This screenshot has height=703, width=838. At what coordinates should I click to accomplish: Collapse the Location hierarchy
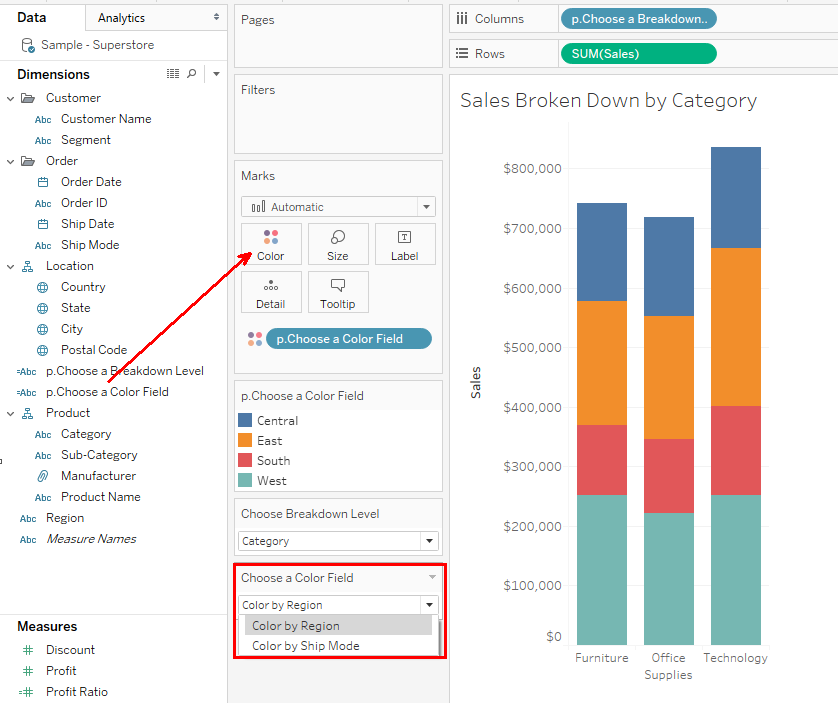(10, 266)
